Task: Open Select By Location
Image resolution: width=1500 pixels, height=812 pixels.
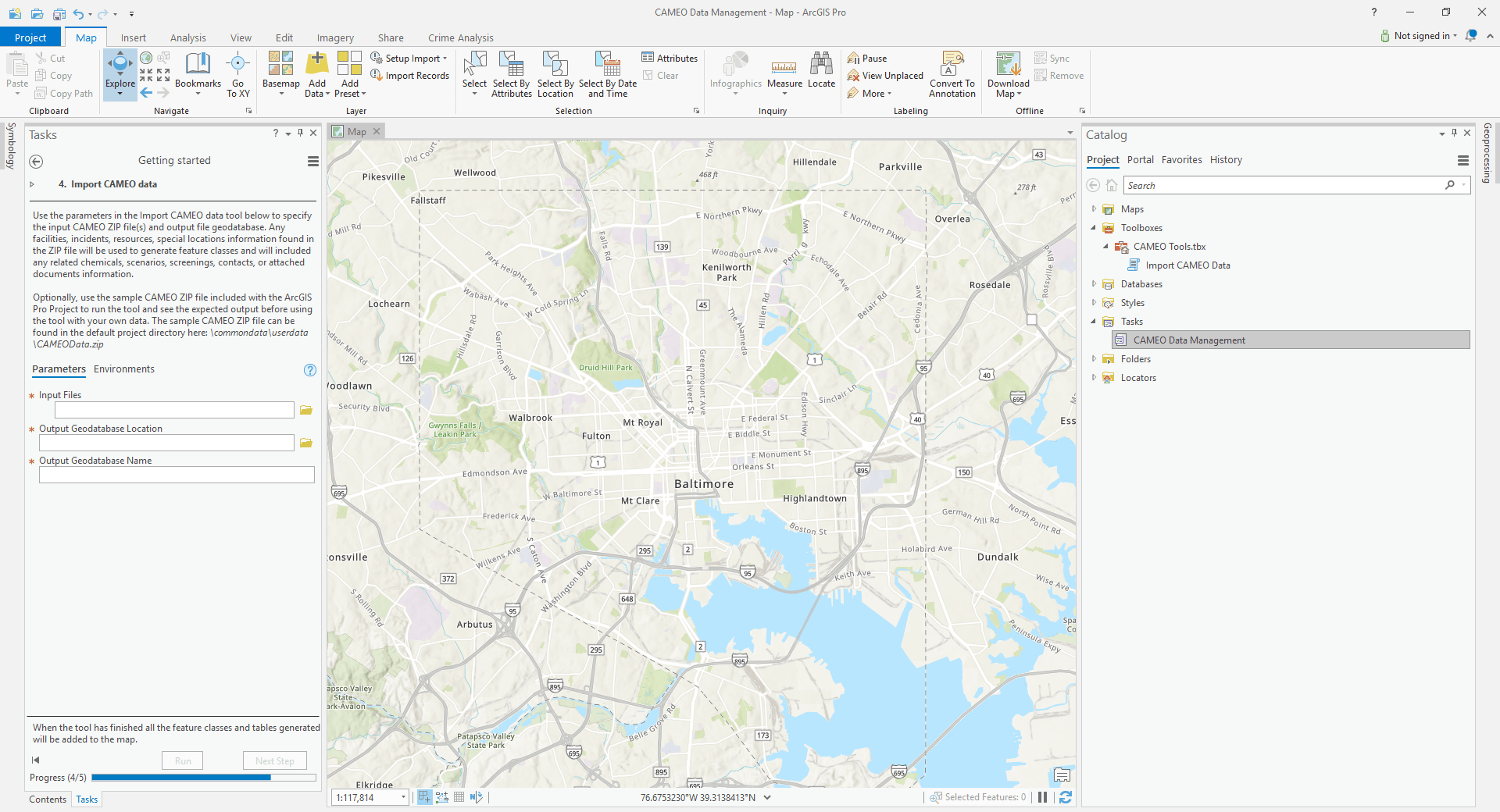Action: point(555,74)
